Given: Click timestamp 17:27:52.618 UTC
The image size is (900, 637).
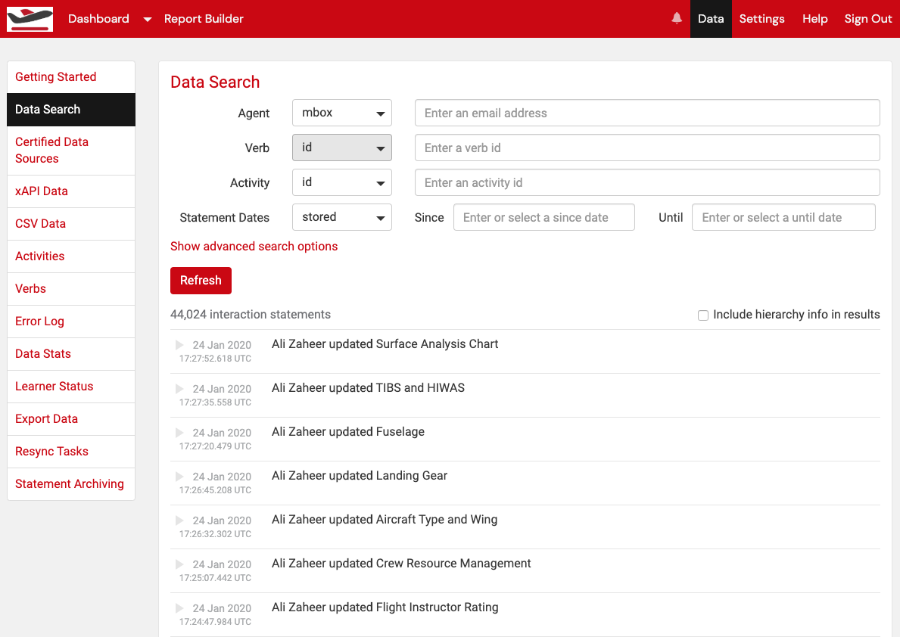Looking at the screenshot, I should point(215,359).
